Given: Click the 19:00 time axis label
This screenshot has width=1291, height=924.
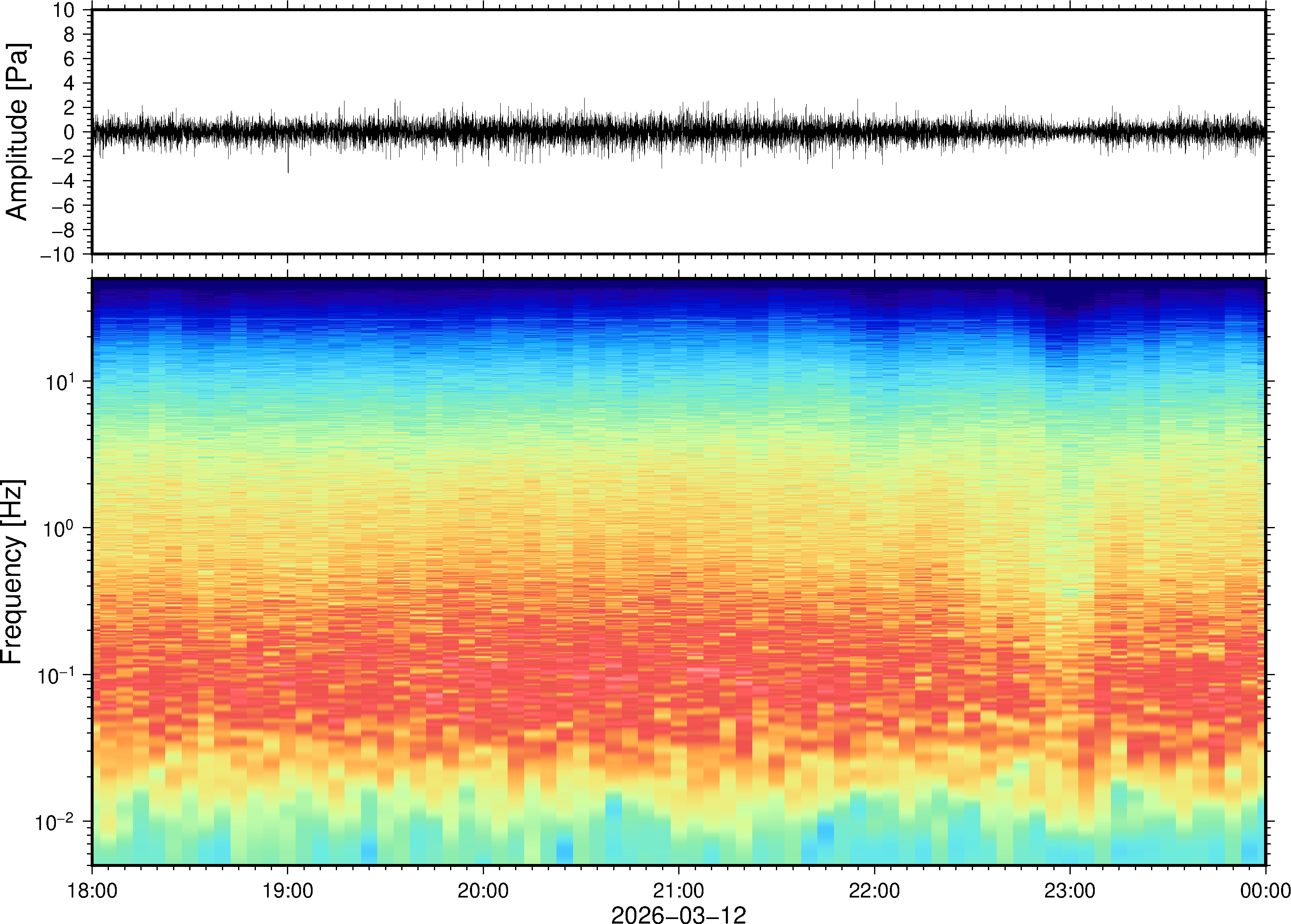Looking at the screenshot, I should click(x=287, y=890).
